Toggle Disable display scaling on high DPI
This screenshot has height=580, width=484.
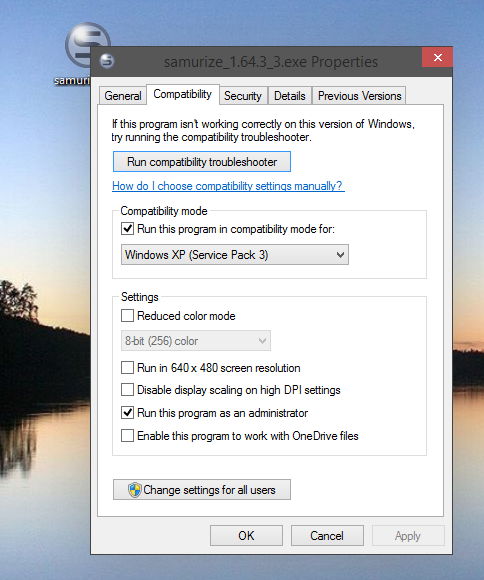point(127,390)
